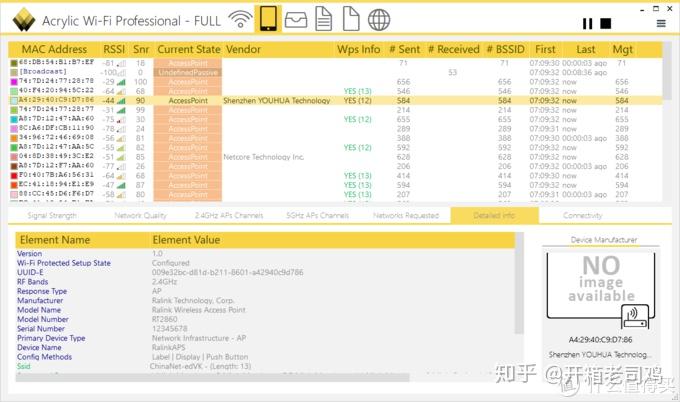Screen dimensions: 680x402
Task: Click Shenzhen YOUHUA Technology vendor cell
Action: [x=277, y=101]
